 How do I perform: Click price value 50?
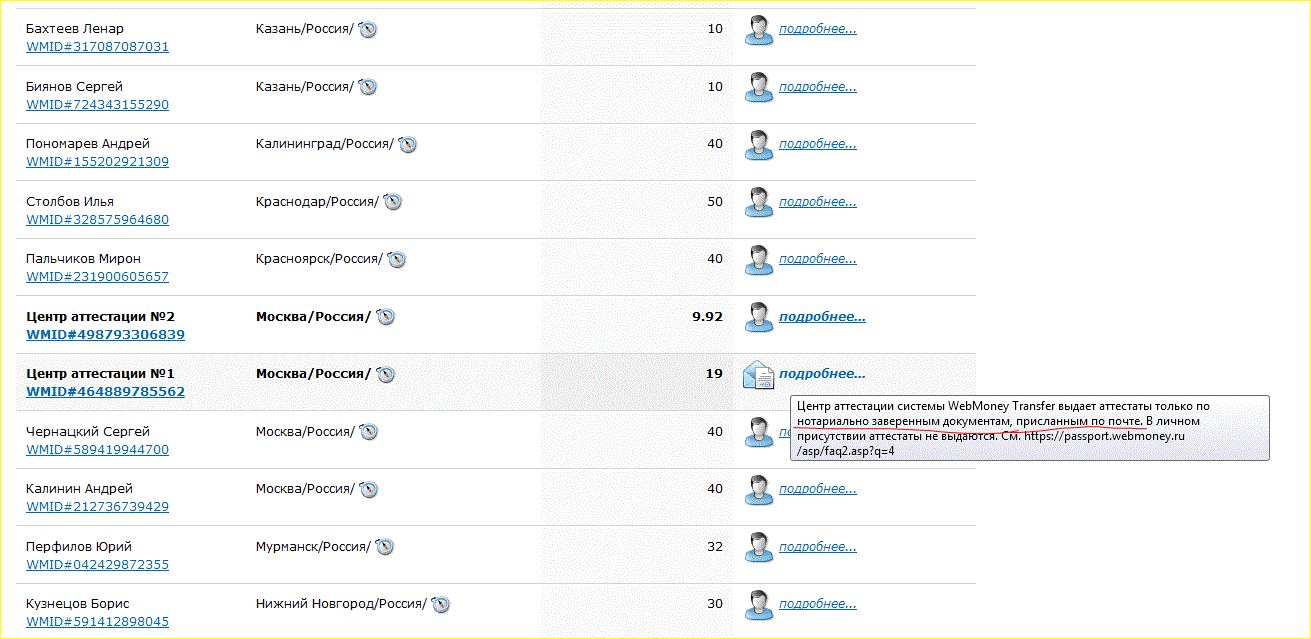point(715,201)
